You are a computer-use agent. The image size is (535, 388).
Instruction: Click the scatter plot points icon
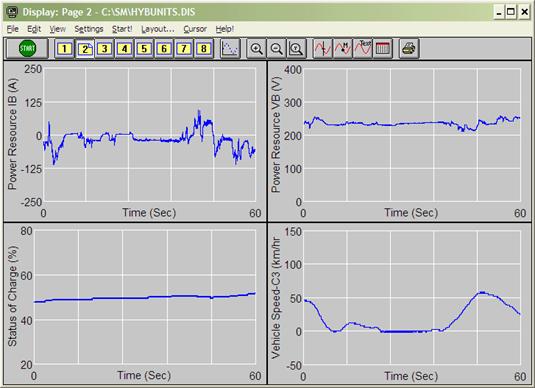point(230,49)
